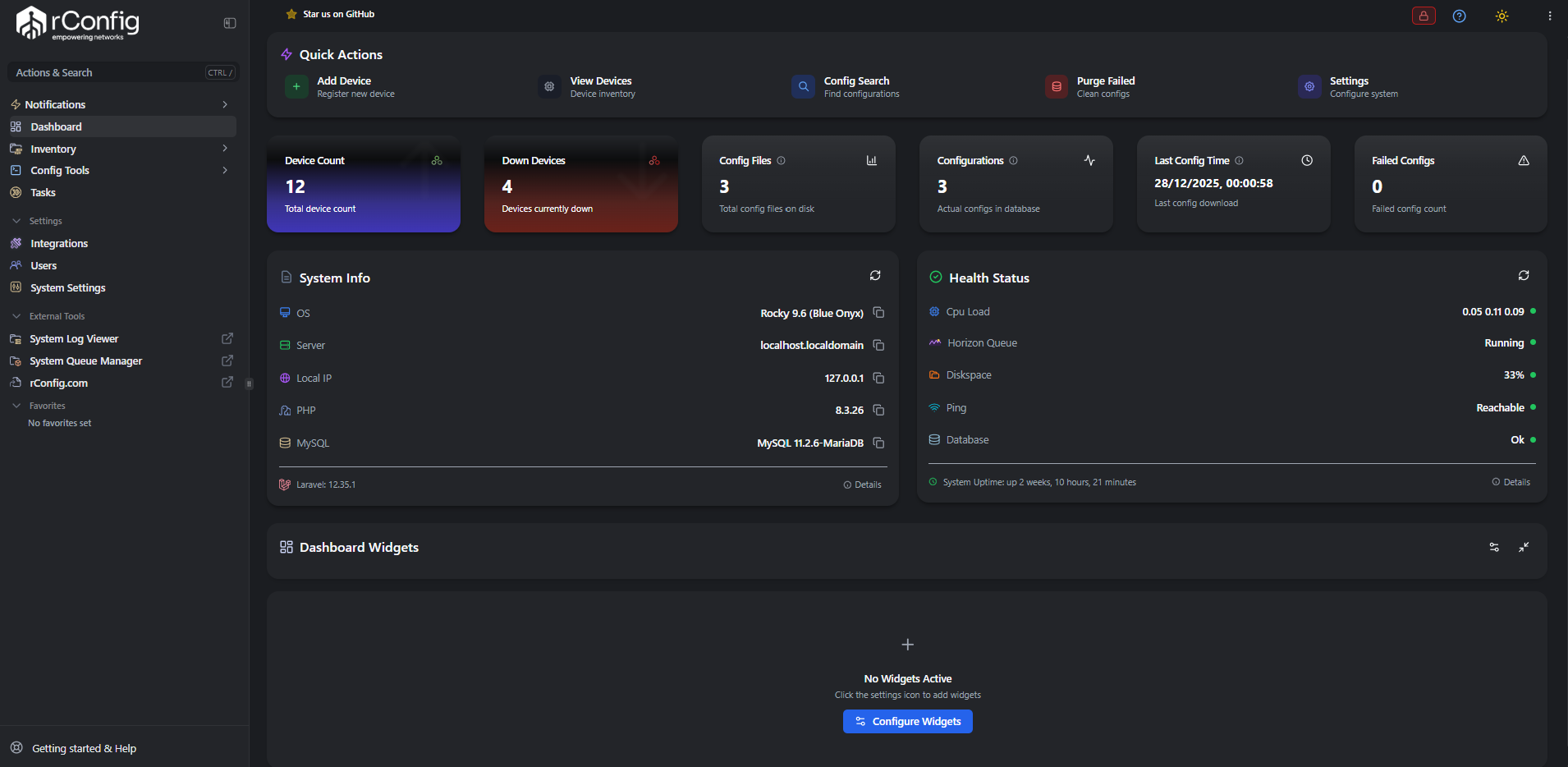The height and width of the screenshot is (767, 1568).
Task: Click the Ping Reachable status
Action: [1500, 408]
